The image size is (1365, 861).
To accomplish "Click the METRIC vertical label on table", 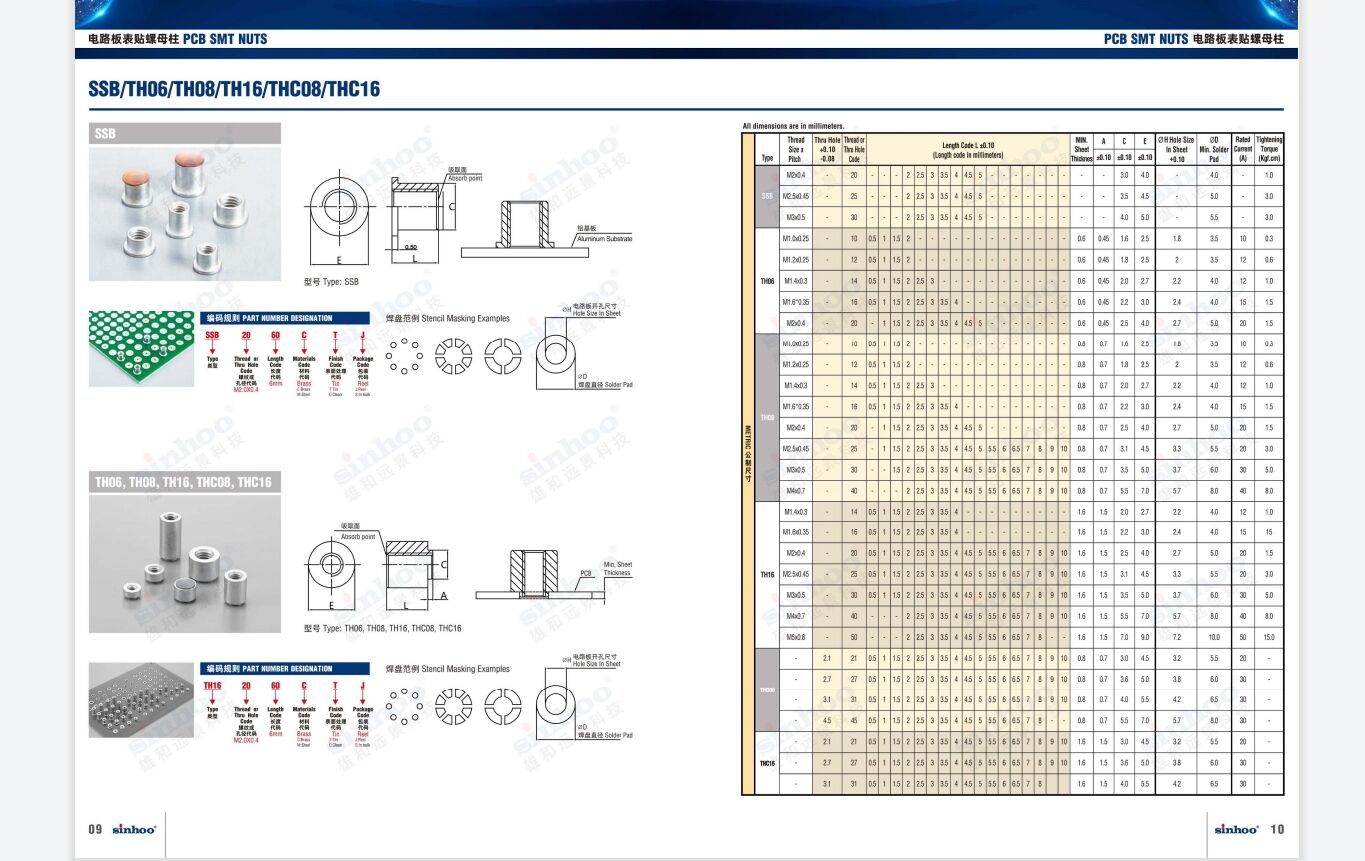I will (748, 455).
